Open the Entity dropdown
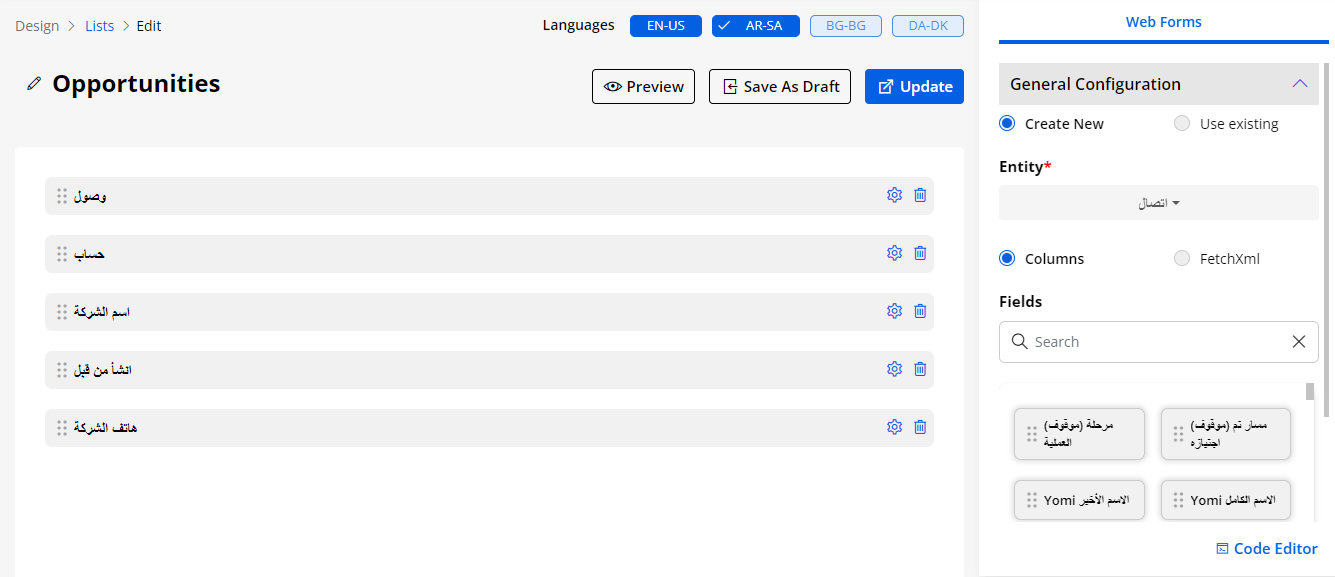Screen dimensions: 1335x577 [x=1158, y=203]
